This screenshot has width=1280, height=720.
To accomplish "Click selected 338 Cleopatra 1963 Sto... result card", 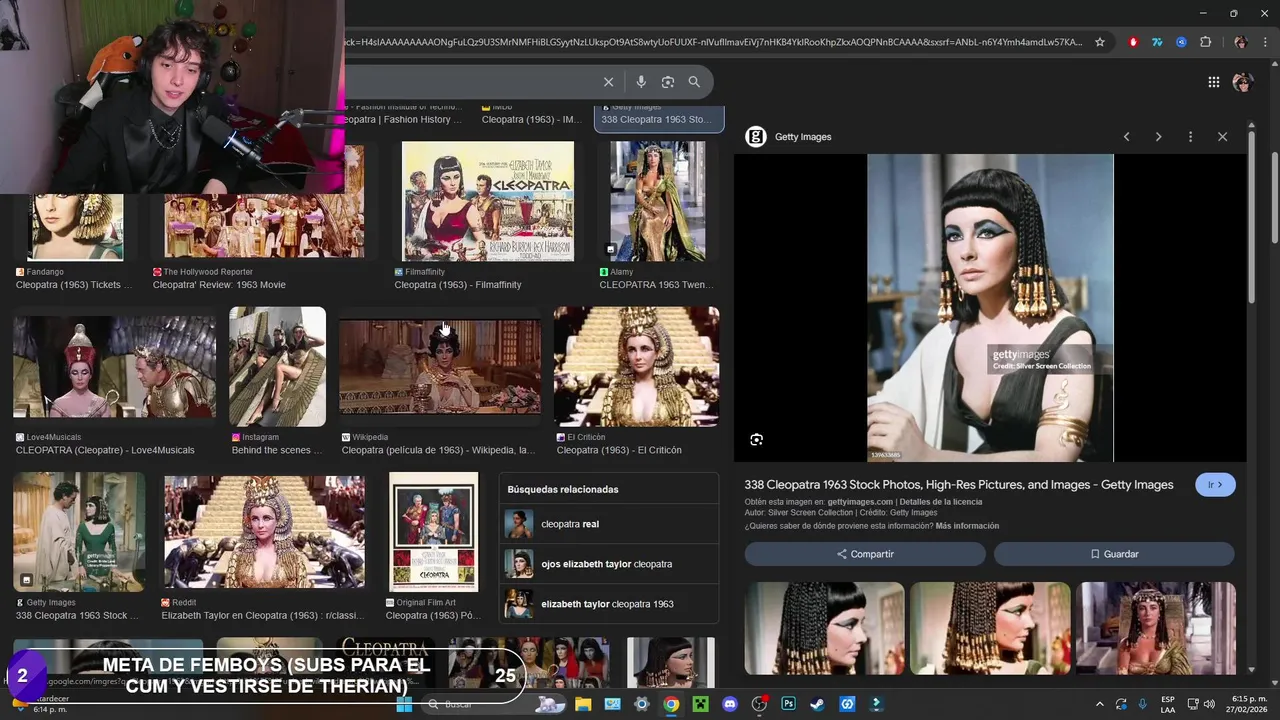I will coord(659,118).
